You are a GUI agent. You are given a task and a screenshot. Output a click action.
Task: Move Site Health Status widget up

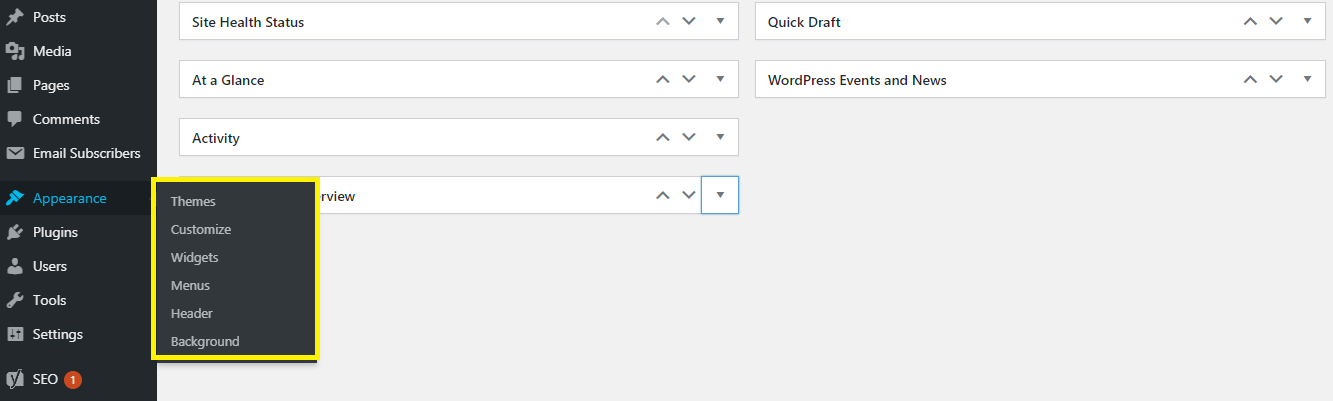click(662, 21)
